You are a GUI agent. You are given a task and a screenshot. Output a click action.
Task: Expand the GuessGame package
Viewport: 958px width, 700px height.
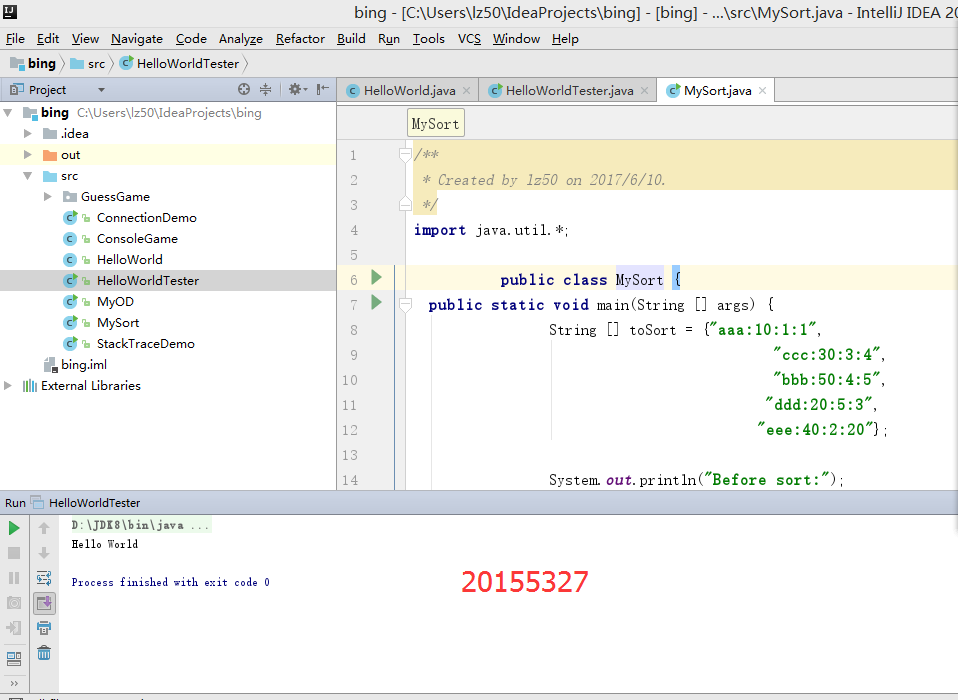point(48,197)
